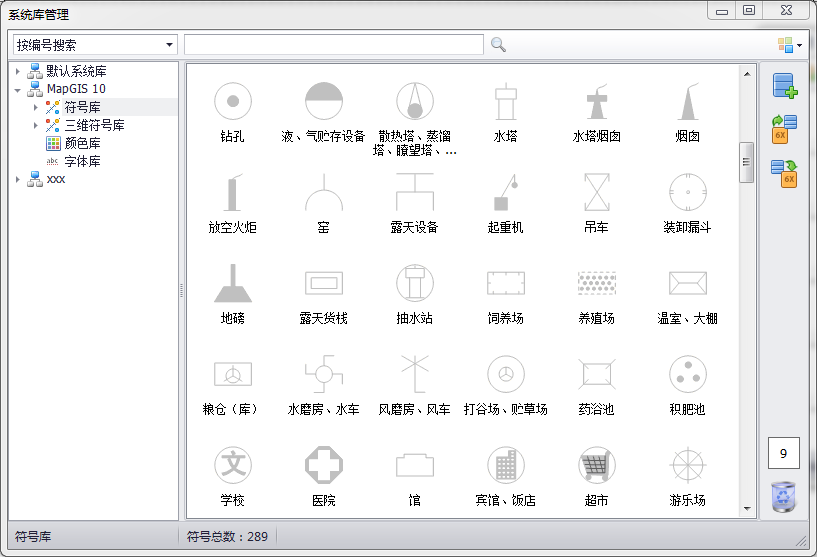Image resolution: width=817 pixels, height=557 pixels.
Task: Open the recycle bin icon
Action: click(x=784, y=496)
